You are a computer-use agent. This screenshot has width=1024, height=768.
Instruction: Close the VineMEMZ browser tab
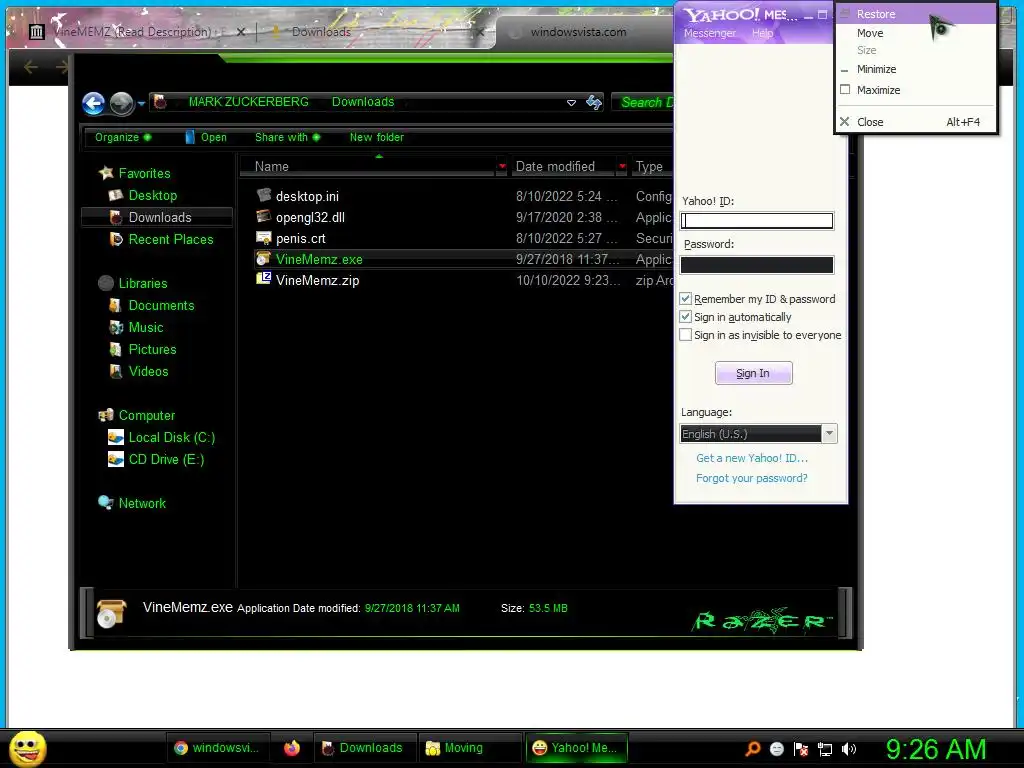(241, 31)
